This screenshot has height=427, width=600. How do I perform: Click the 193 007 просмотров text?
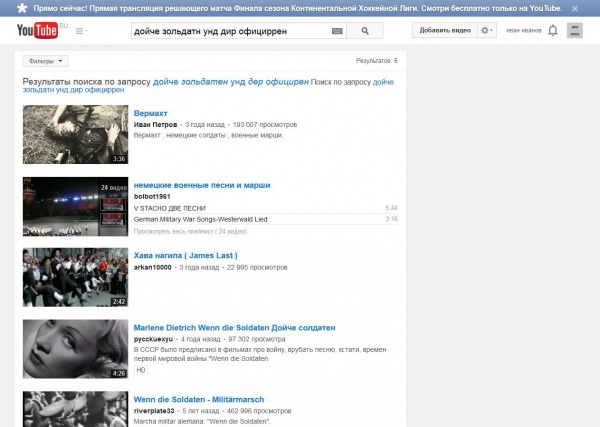point(265,124)
